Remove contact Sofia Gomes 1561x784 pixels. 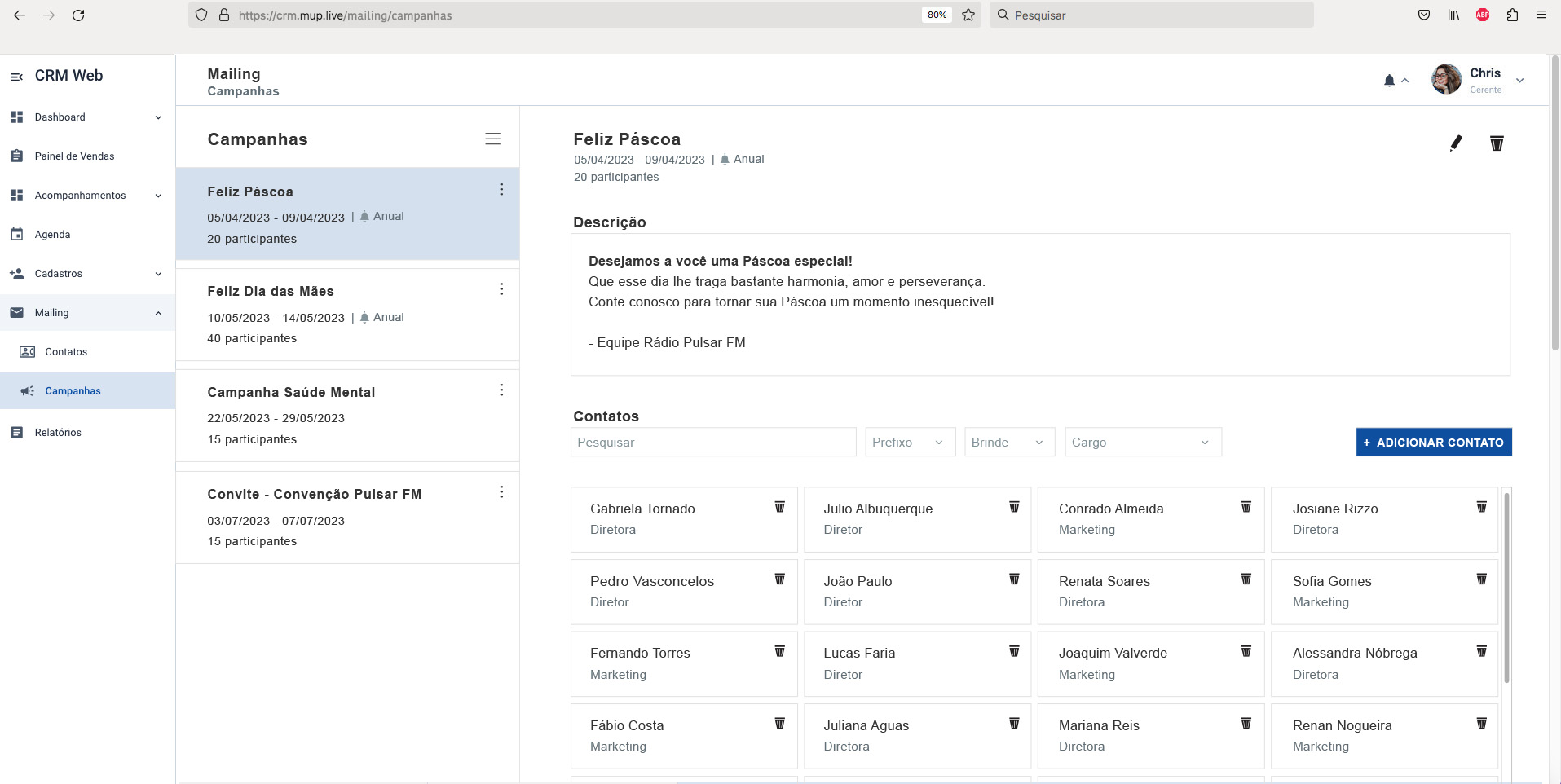(1481, 579)
